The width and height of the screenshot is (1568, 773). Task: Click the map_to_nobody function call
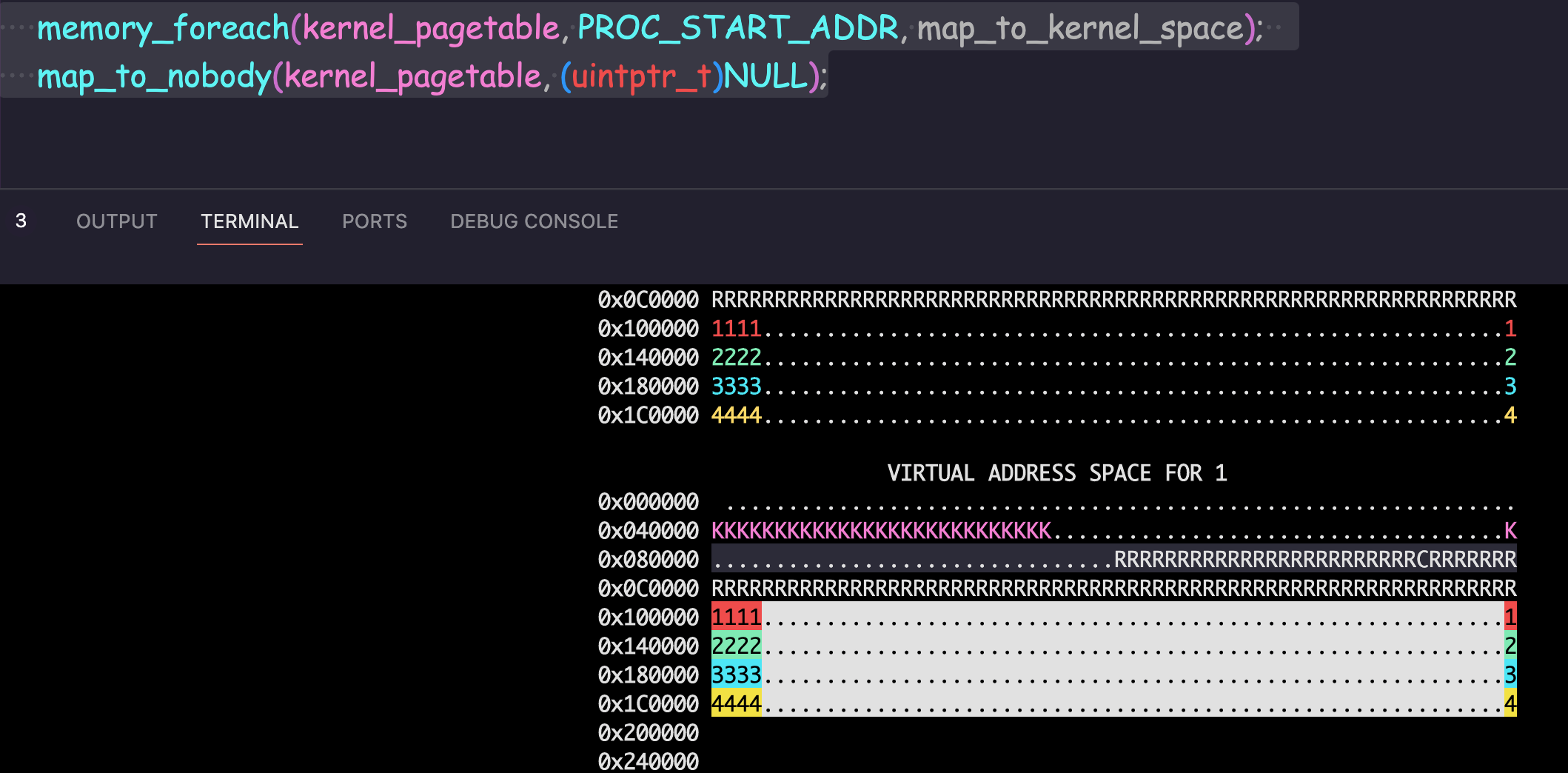(154, 77)
